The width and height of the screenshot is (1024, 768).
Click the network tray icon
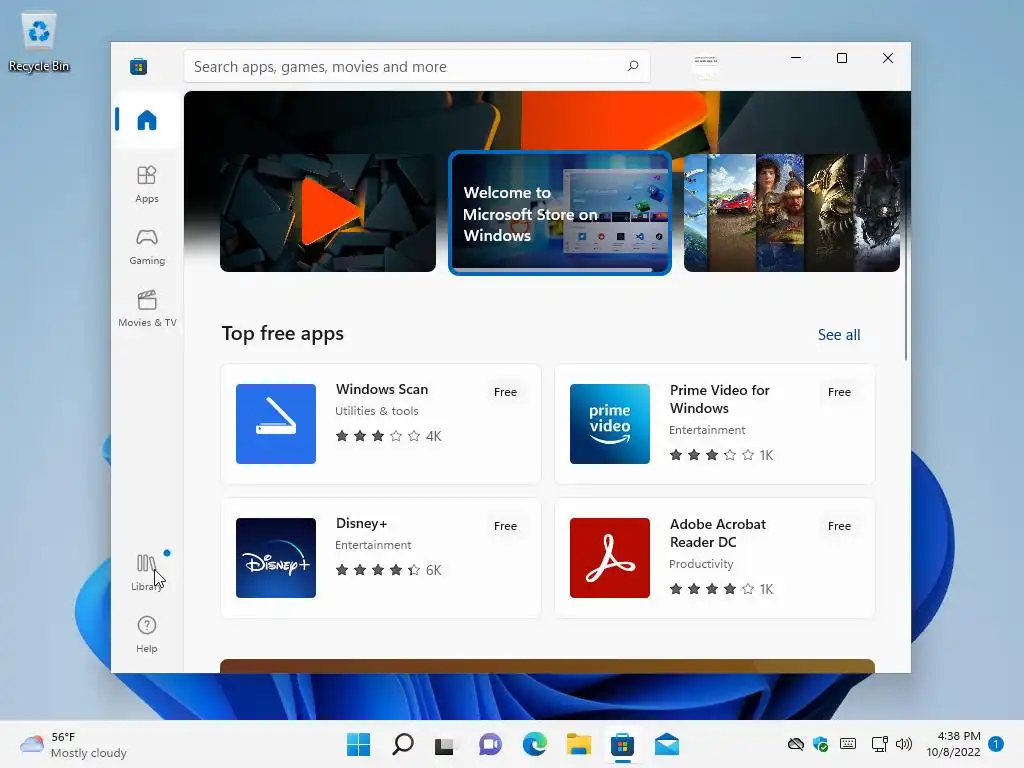(x=880, y=744)
